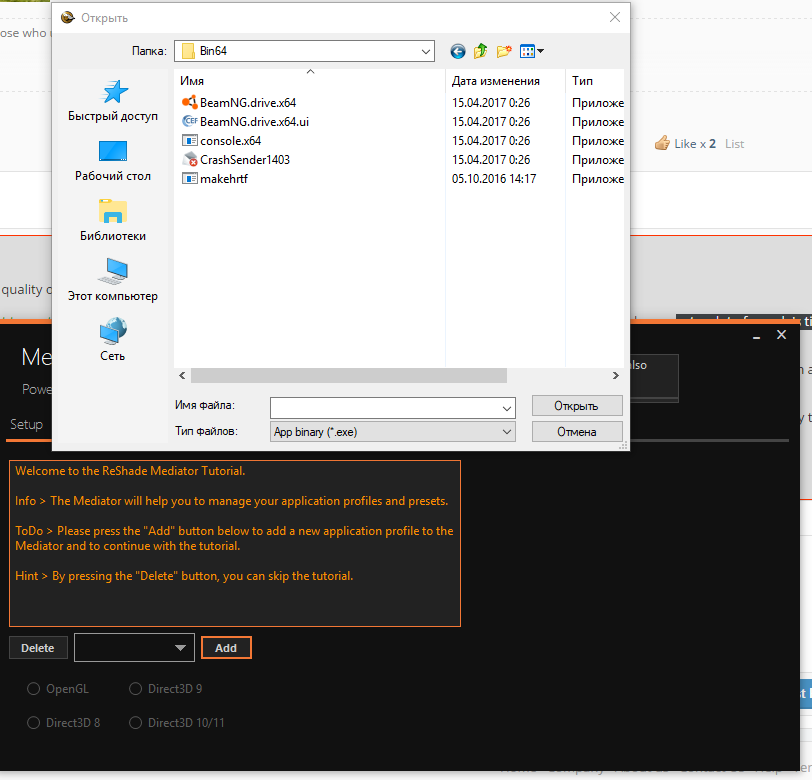Screen dimensions: 812x780
Task: Open Desktop (Рабочий стол) location
Action: [113, 162]
